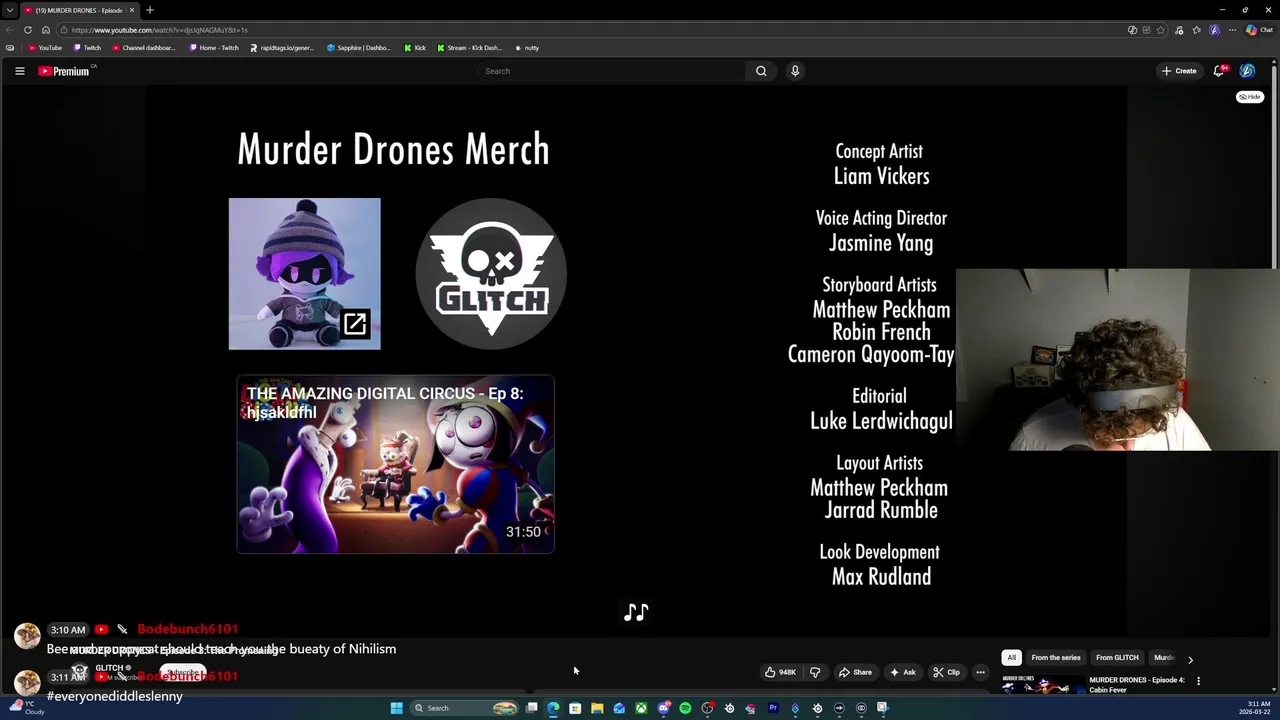
Task: Click the Ask button
Action: point(902,672)
